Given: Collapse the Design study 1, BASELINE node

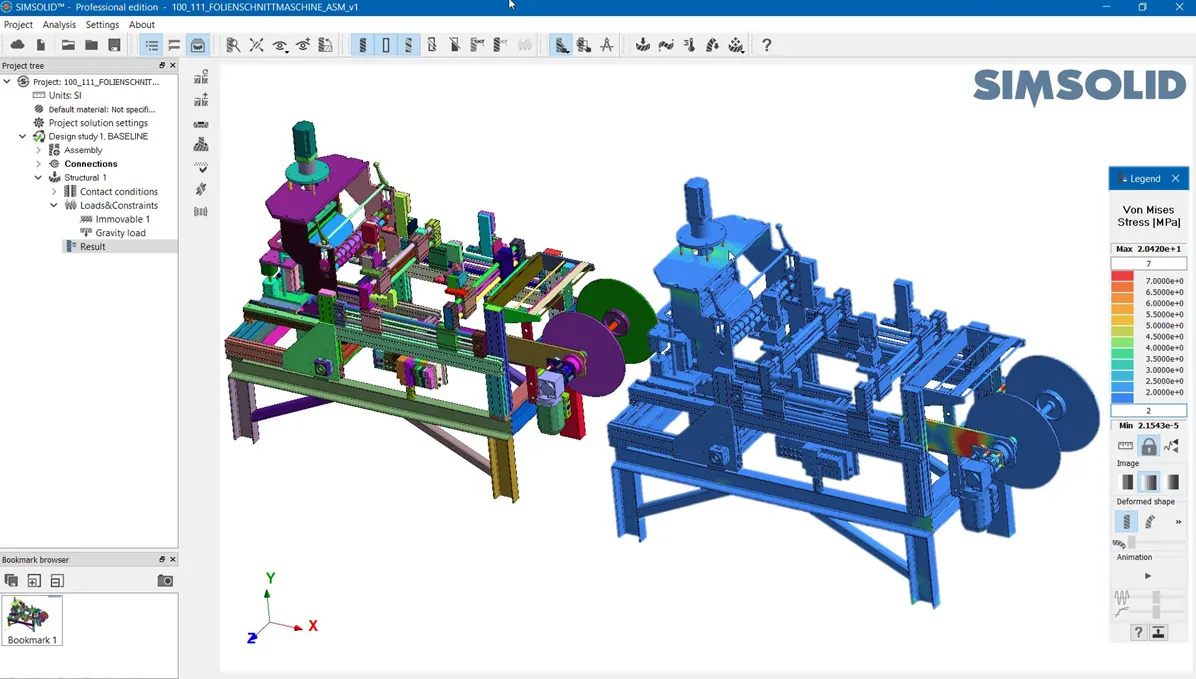Looking at the screenshot, I should 23,137.
